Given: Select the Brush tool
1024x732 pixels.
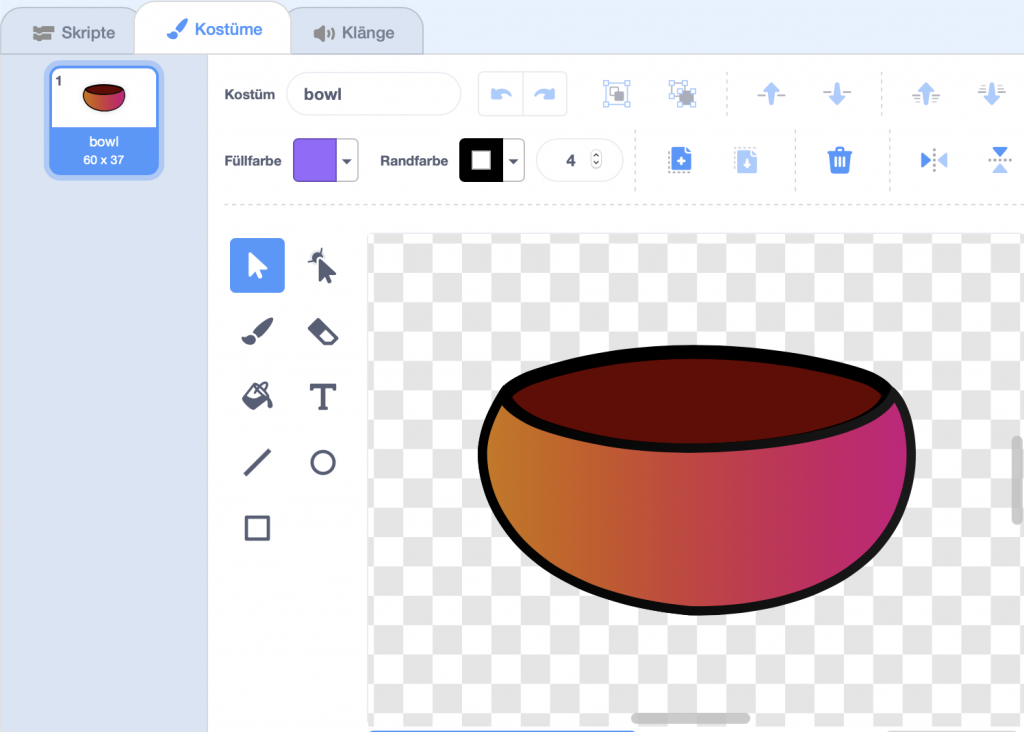Looking at the screenshot, I should tap(257, 331).
